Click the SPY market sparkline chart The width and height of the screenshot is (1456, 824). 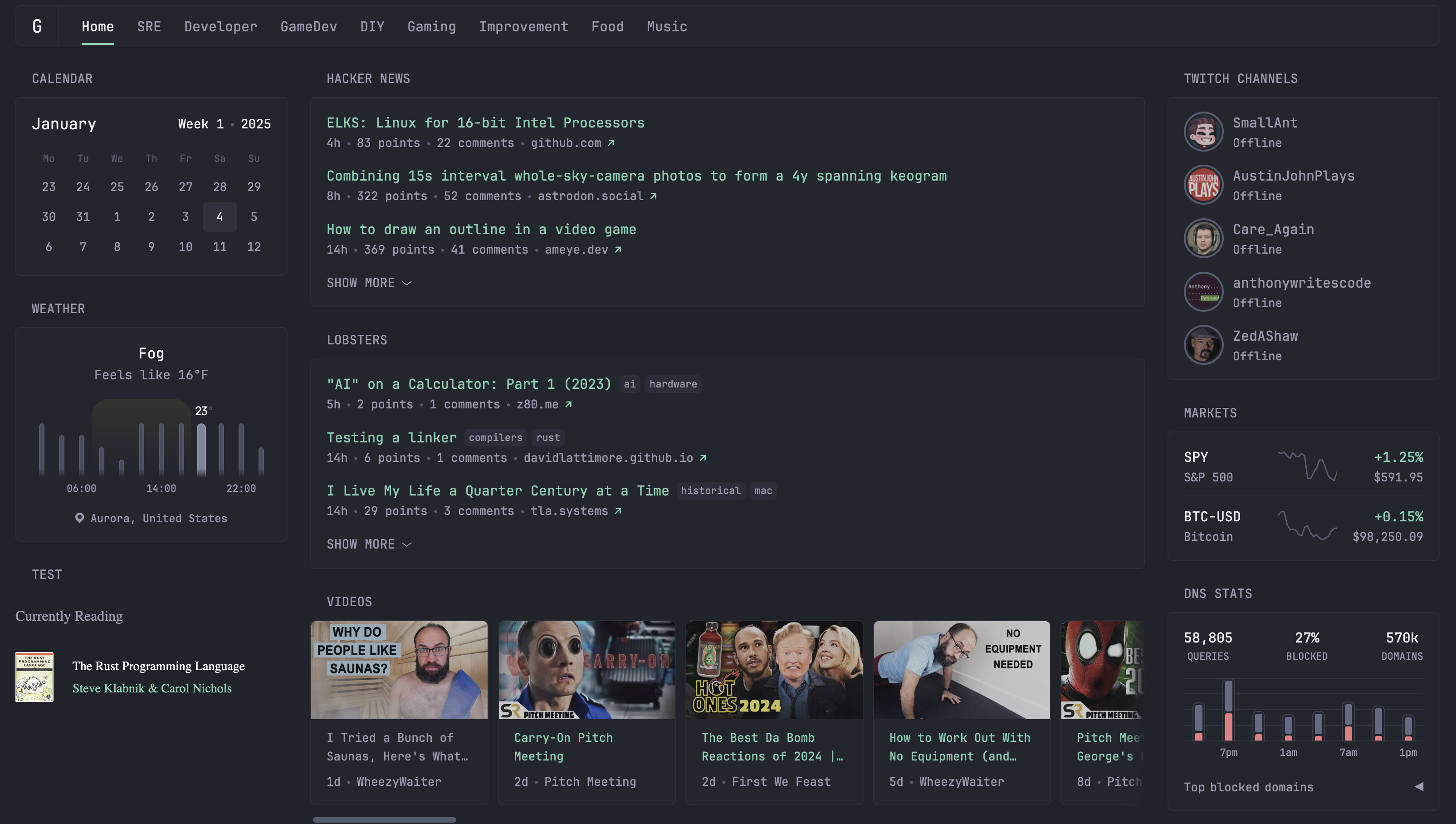(1307, 466)
